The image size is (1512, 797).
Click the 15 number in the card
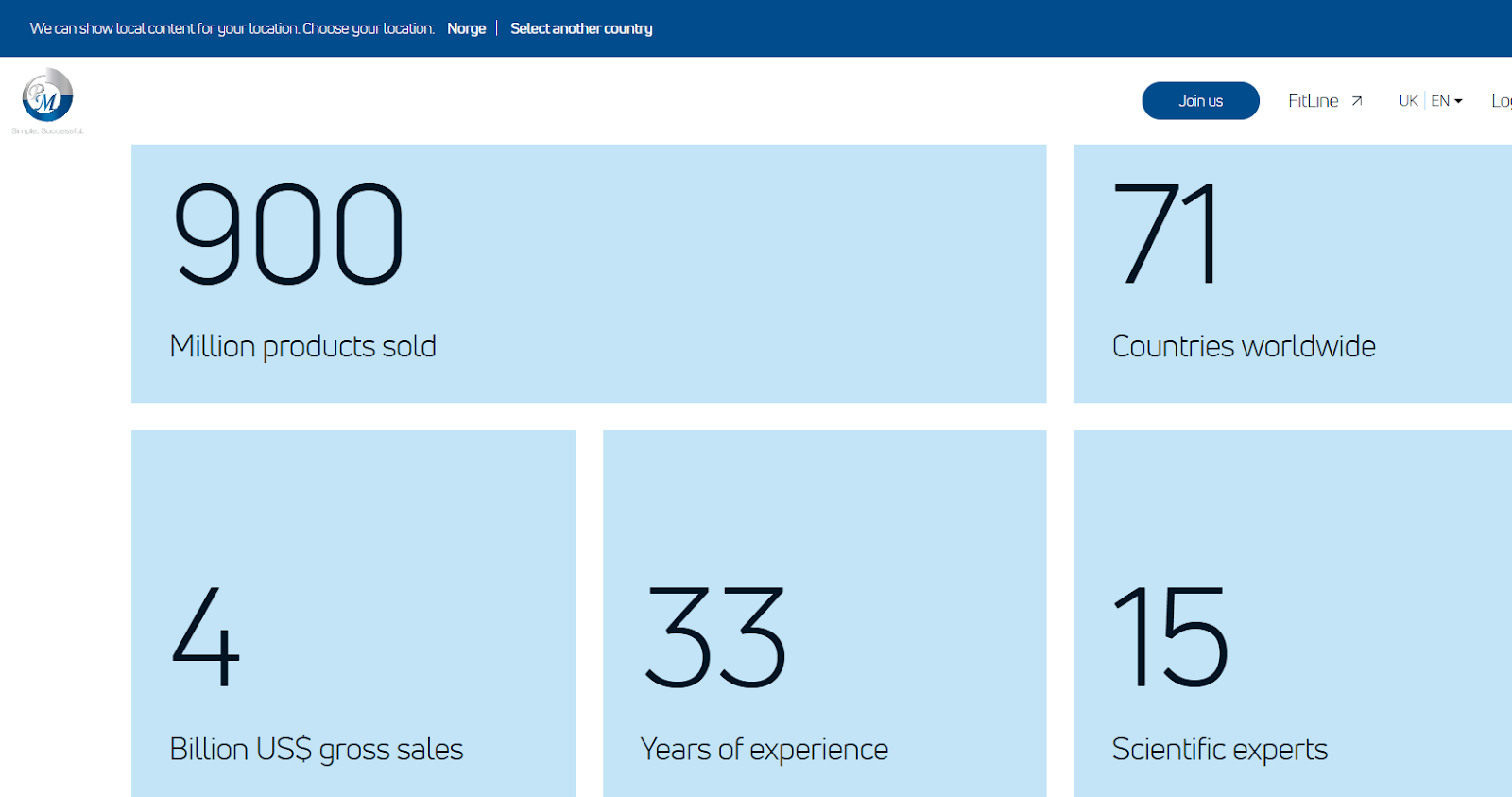pos(1170,636)
